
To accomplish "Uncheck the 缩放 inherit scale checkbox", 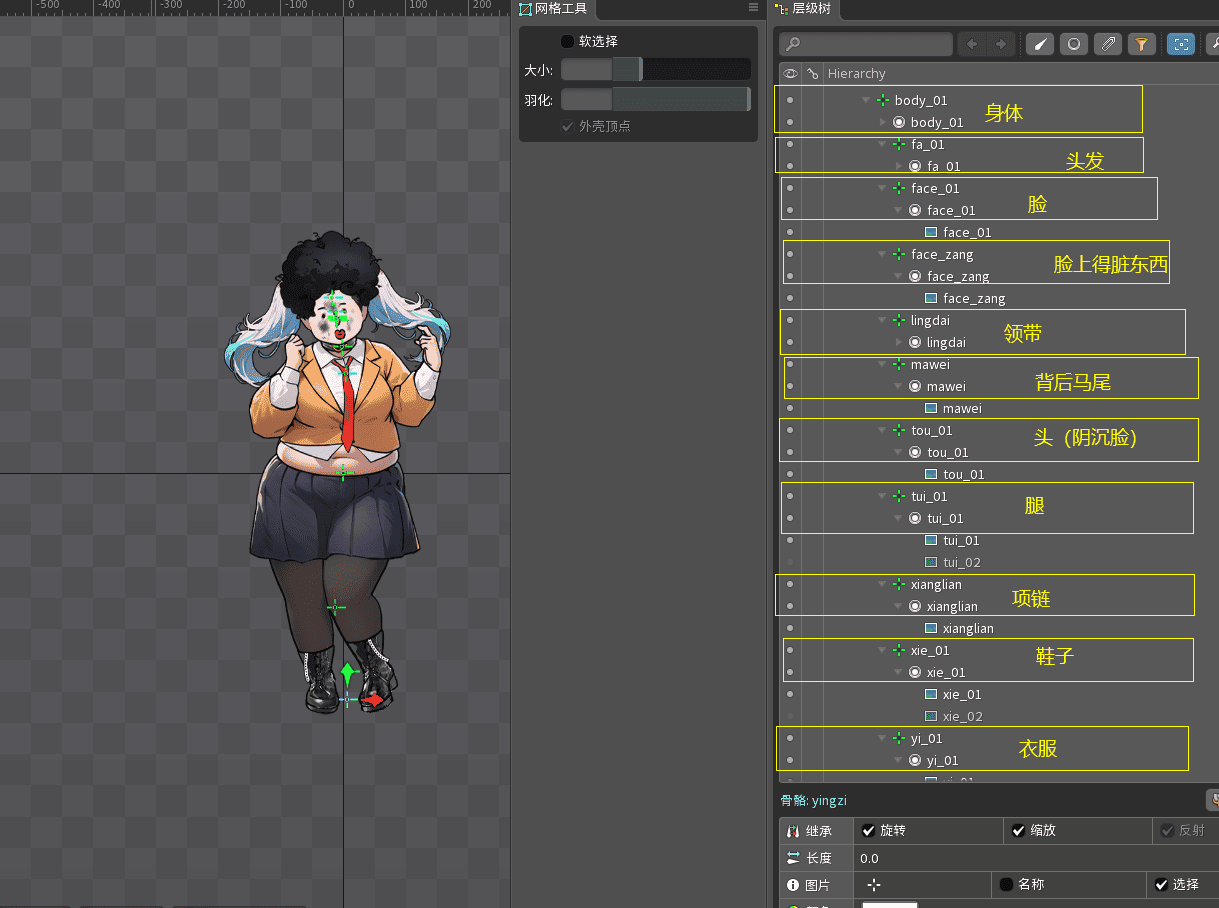I will click(1018, 831).
